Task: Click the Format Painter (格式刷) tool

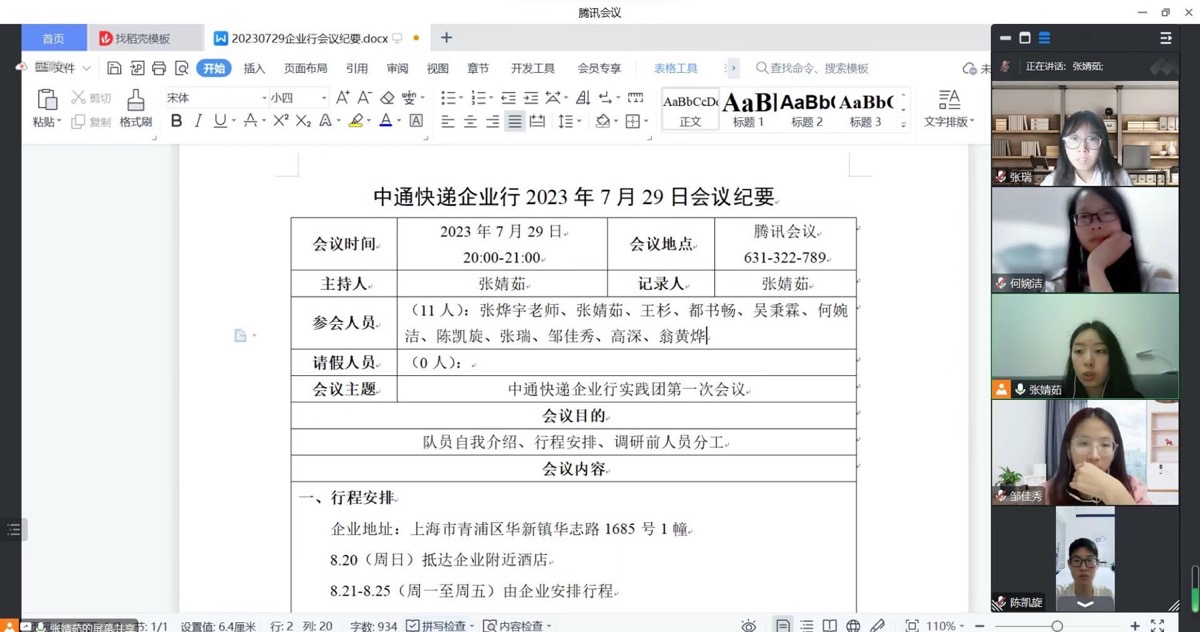Action: pyautogui.click(x=135, y=108)
